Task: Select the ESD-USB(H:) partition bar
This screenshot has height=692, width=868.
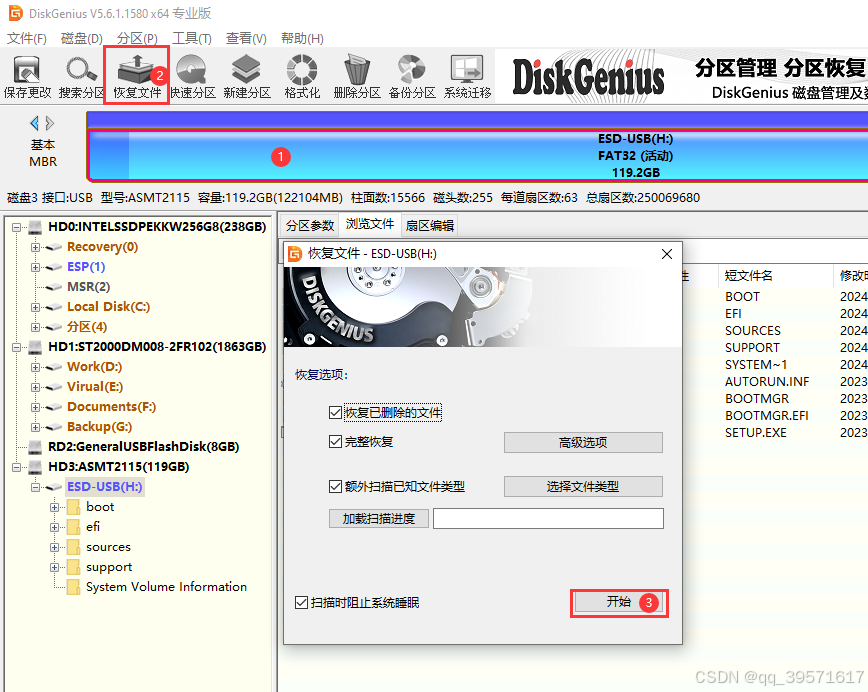Action: [x=478, y=156]
